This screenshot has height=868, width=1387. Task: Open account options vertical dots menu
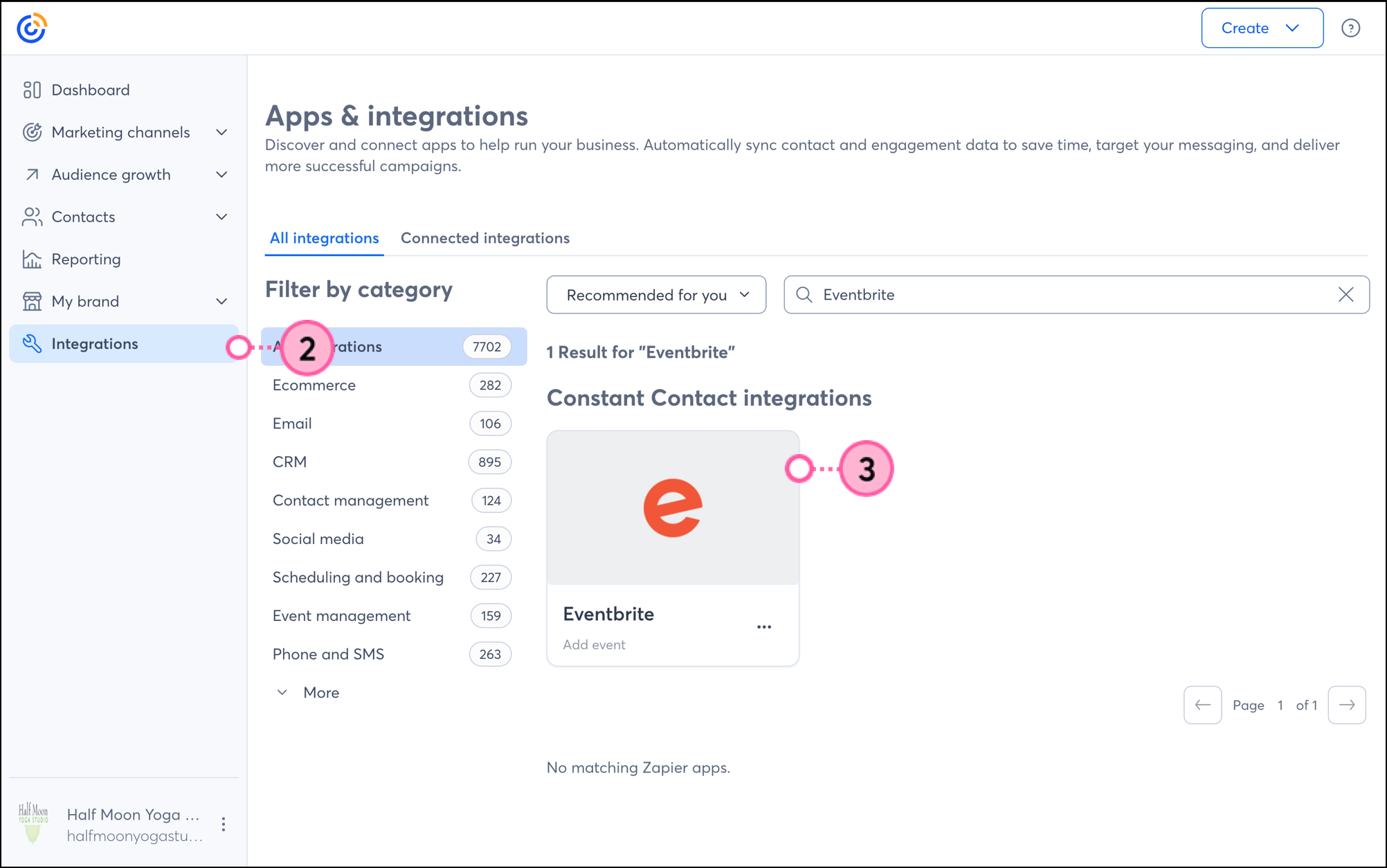pos(224,824)
